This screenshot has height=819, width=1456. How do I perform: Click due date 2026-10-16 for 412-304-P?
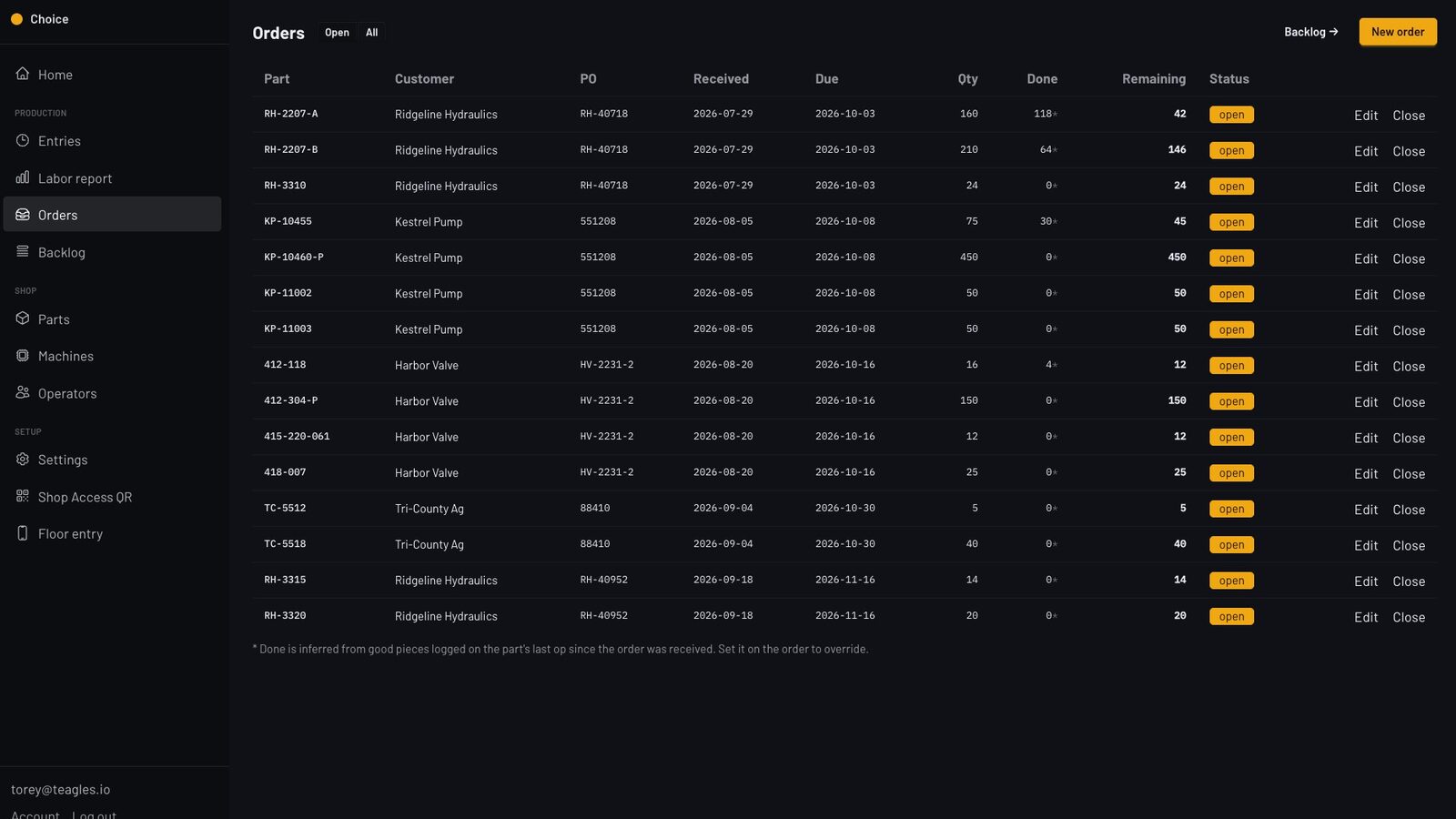tap(845, 400)
